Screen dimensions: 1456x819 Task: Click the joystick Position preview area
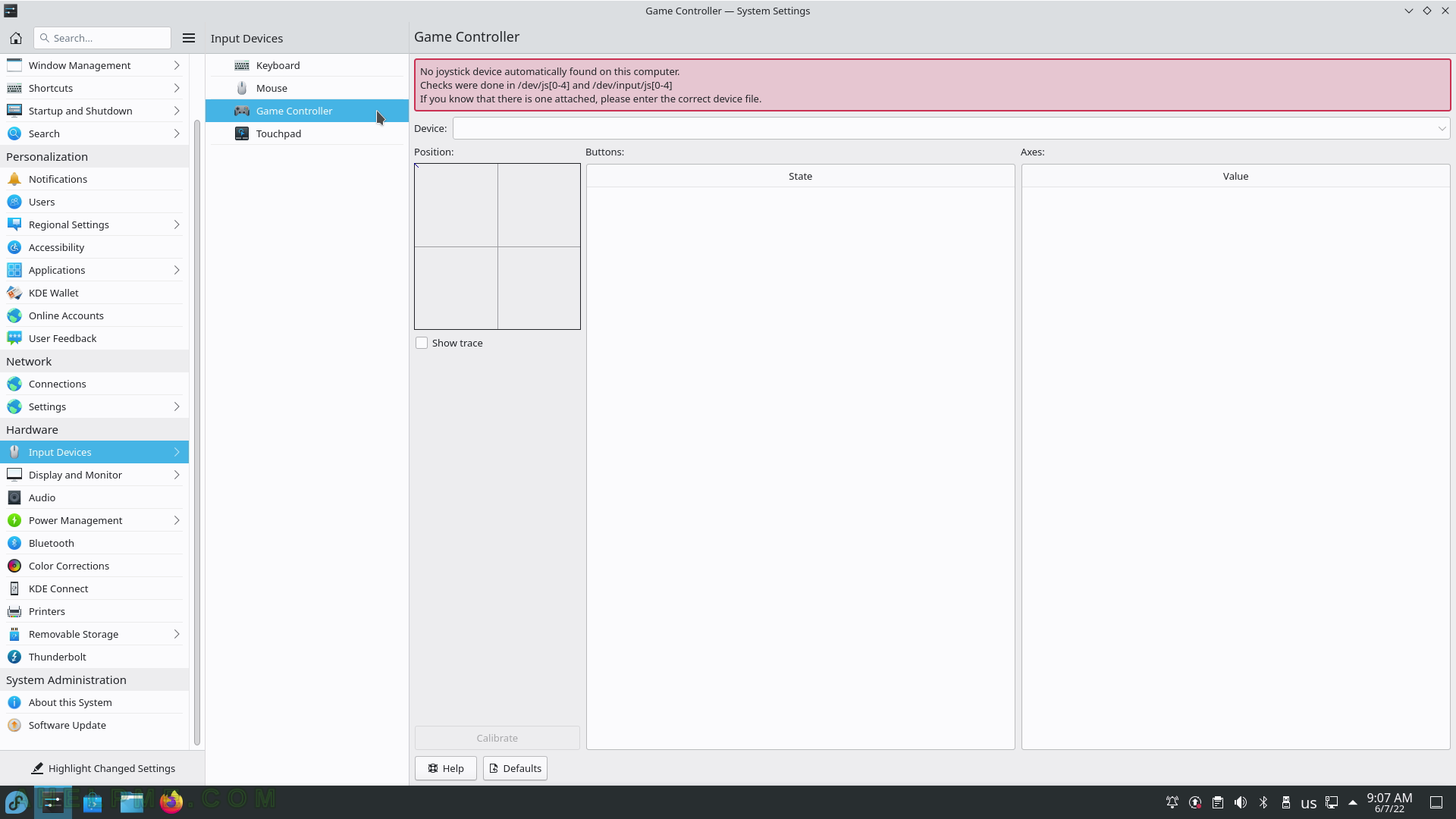click(x=497, y=246)
